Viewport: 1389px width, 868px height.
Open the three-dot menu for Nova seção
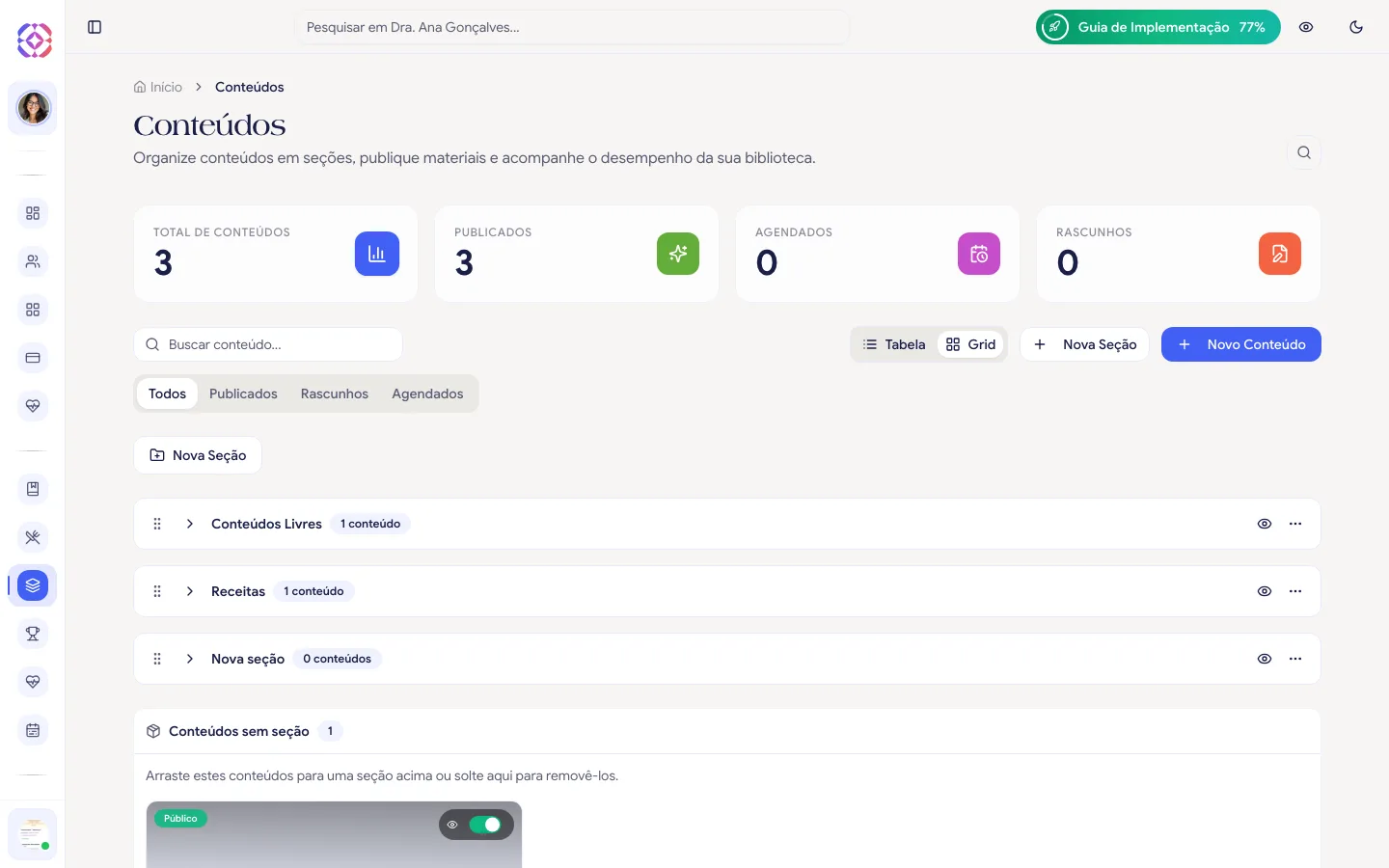1295,659
